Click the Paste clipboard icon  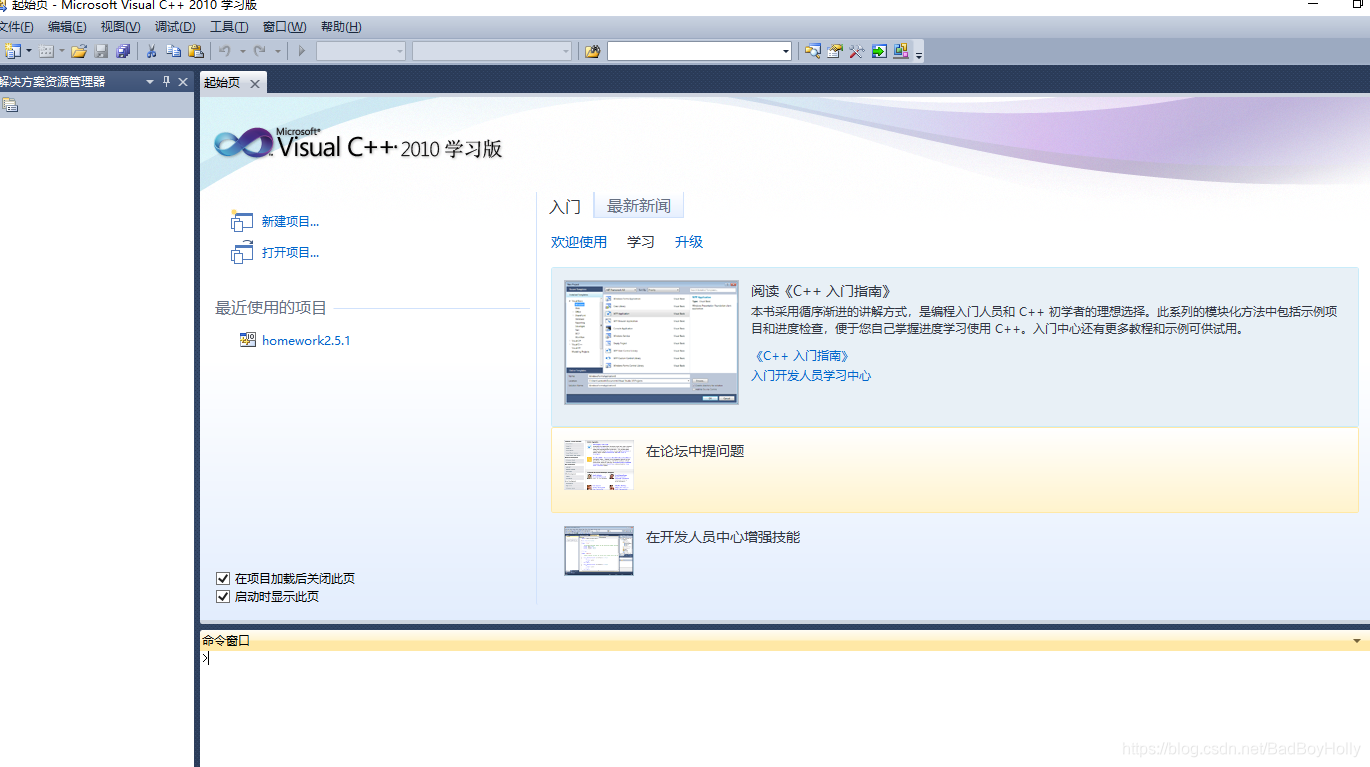tap(196, 51)
